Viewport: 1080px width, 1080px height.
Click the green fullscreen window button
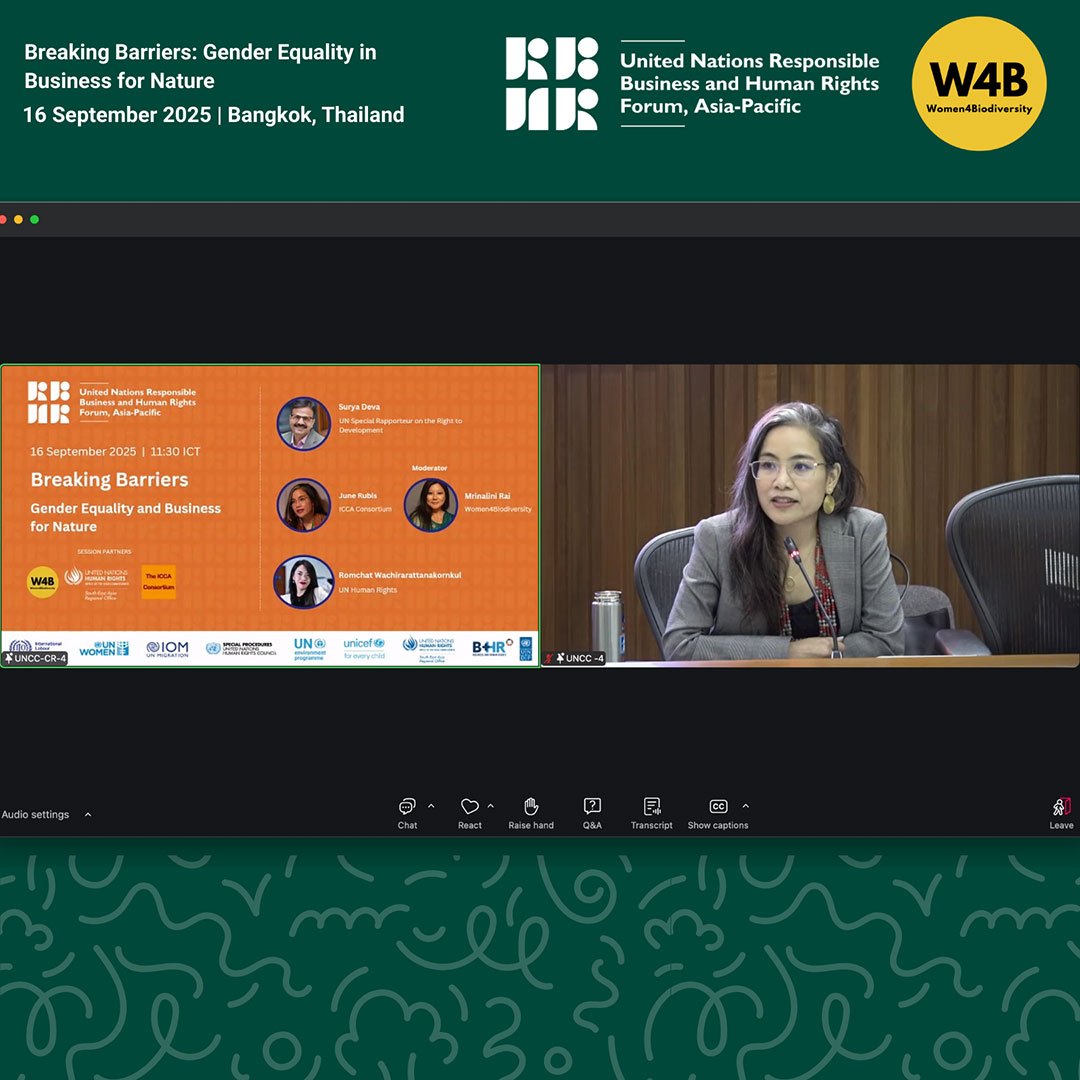click(34, 220)
